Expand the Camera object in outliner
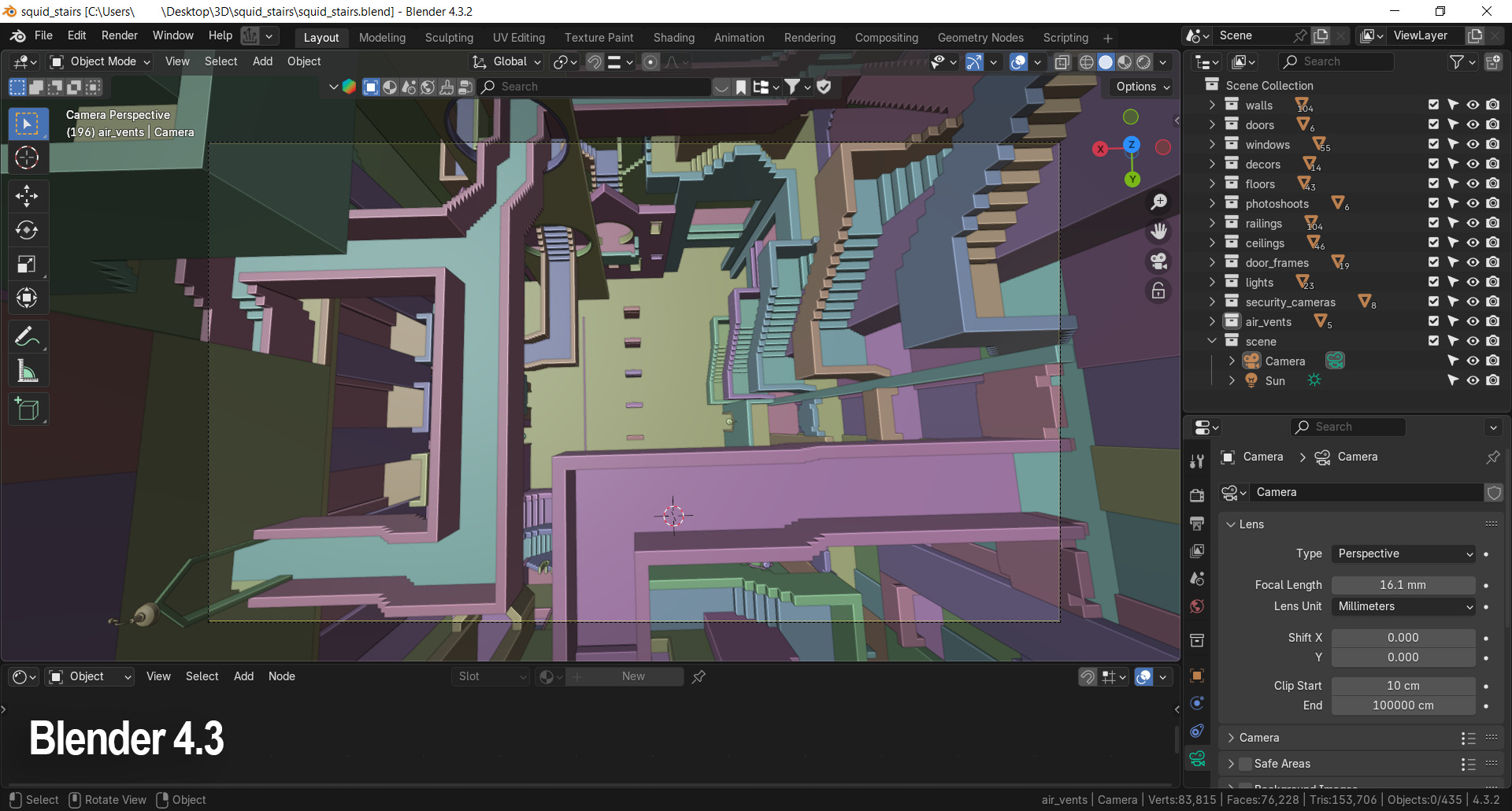The image size is (1512, 811). (1232, 361)
